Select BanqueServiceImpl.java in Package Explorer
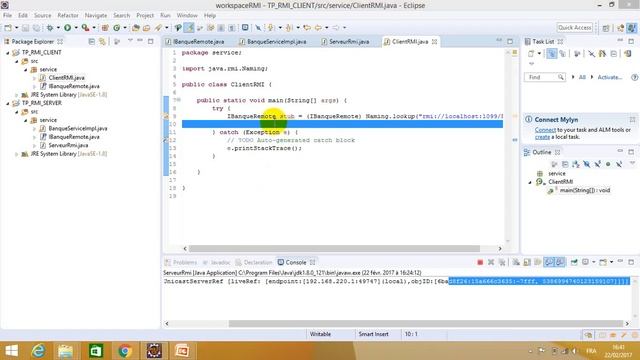 (x=78, y=129)
